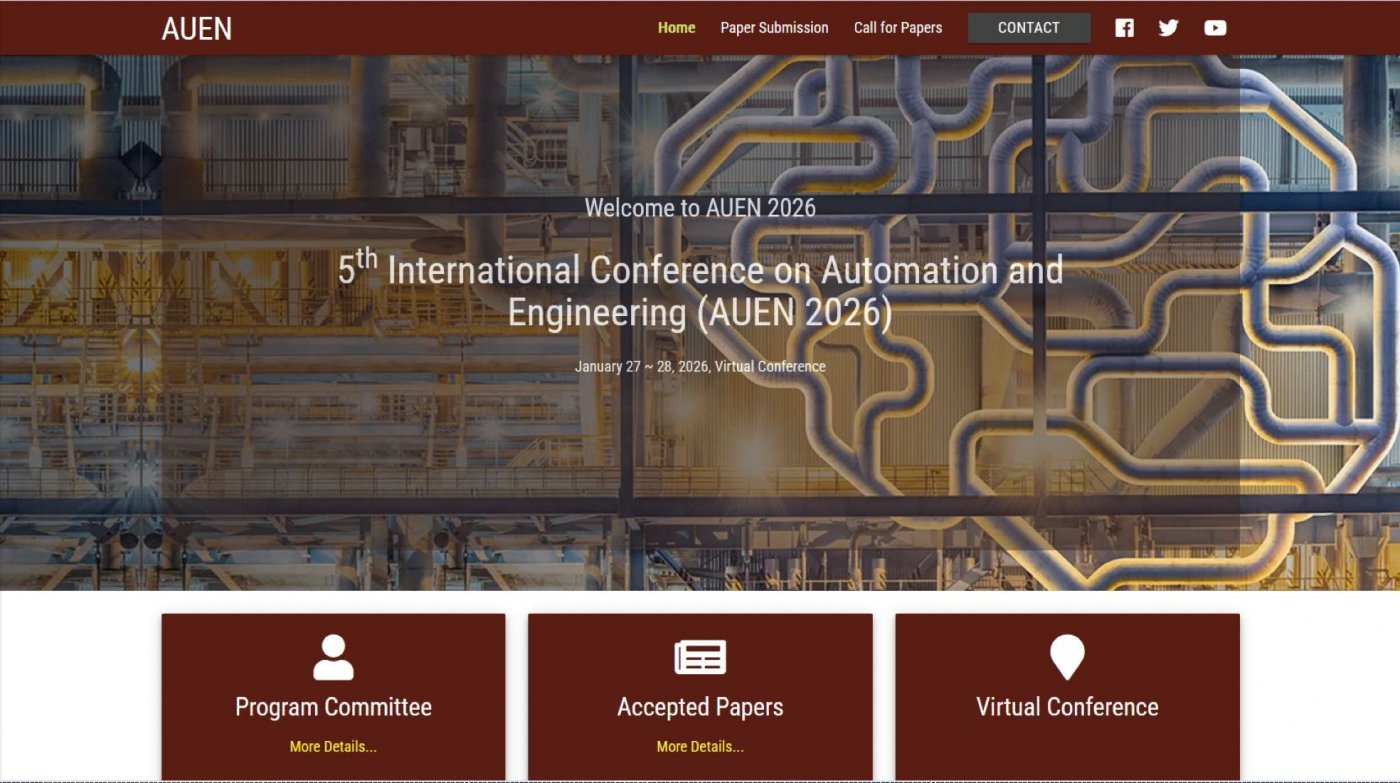Click the person icon on Program Committee card
Image resolution: width=1400 pixels, height=783 pixels.
[x=332, y=655]
